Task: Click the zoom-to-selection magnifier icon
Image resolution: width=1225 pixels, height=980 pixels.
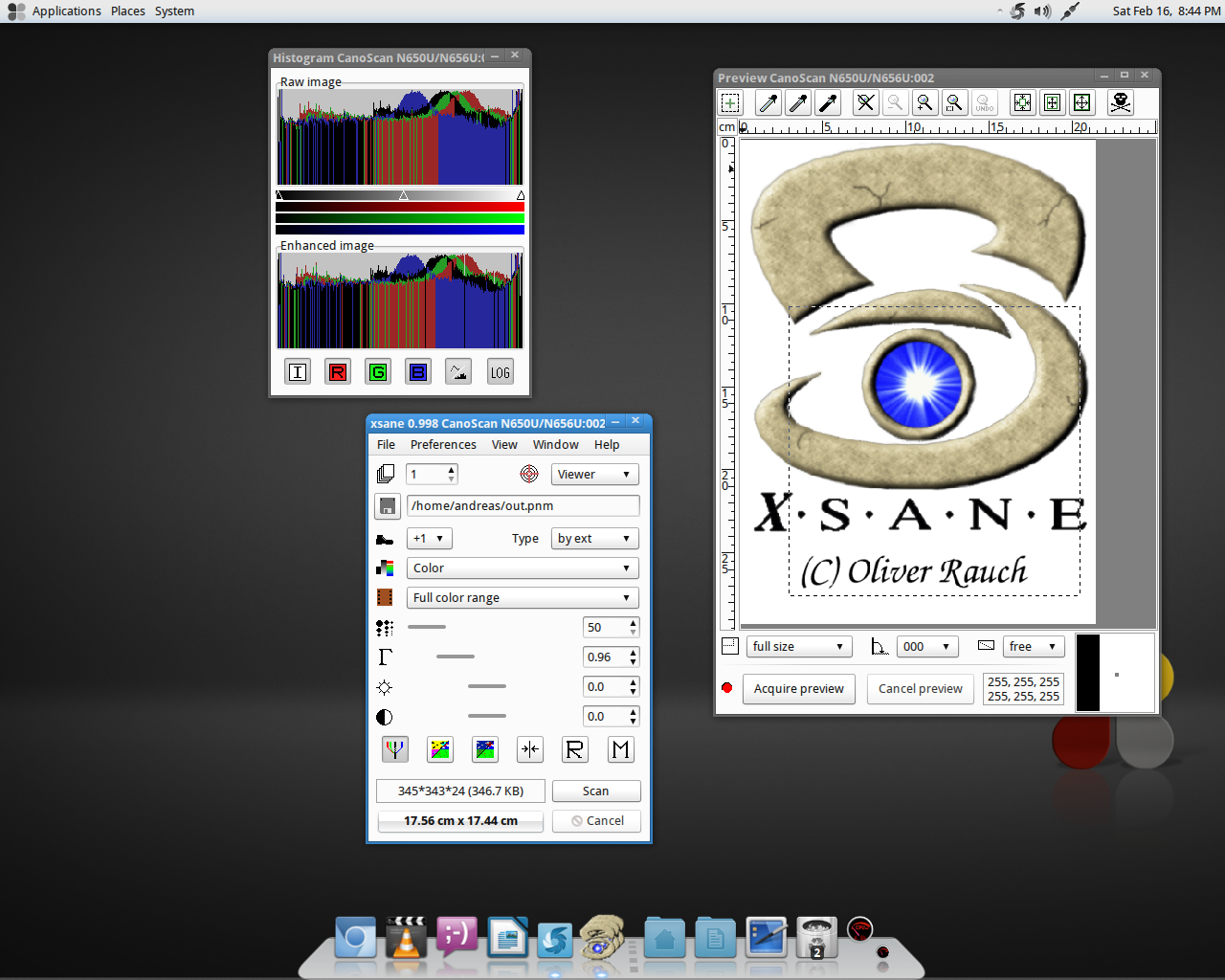Action: (954, 102)
